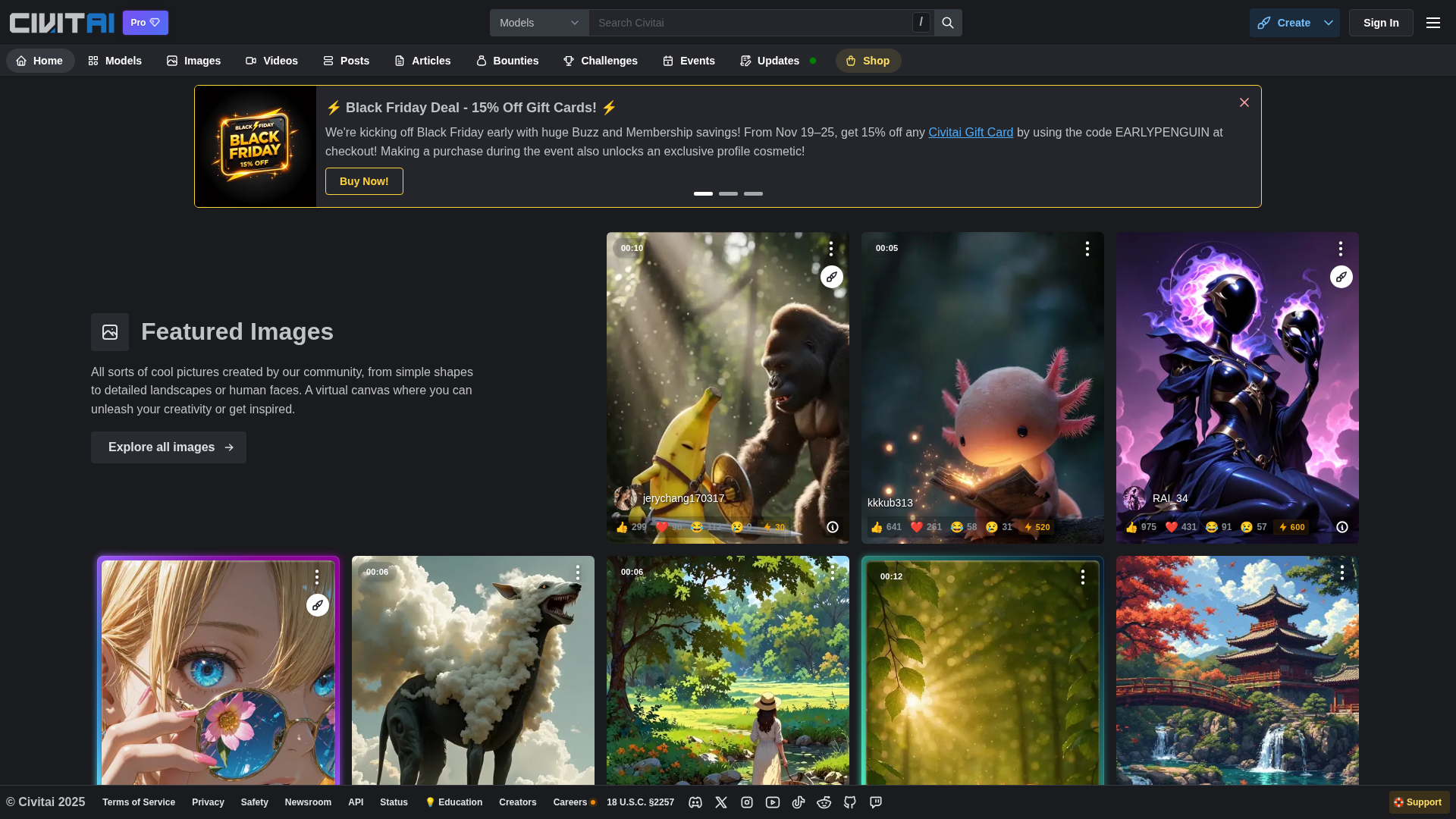
Task: Open Civitai's Discord via footer icon
Action: click(x=695, y=802)
